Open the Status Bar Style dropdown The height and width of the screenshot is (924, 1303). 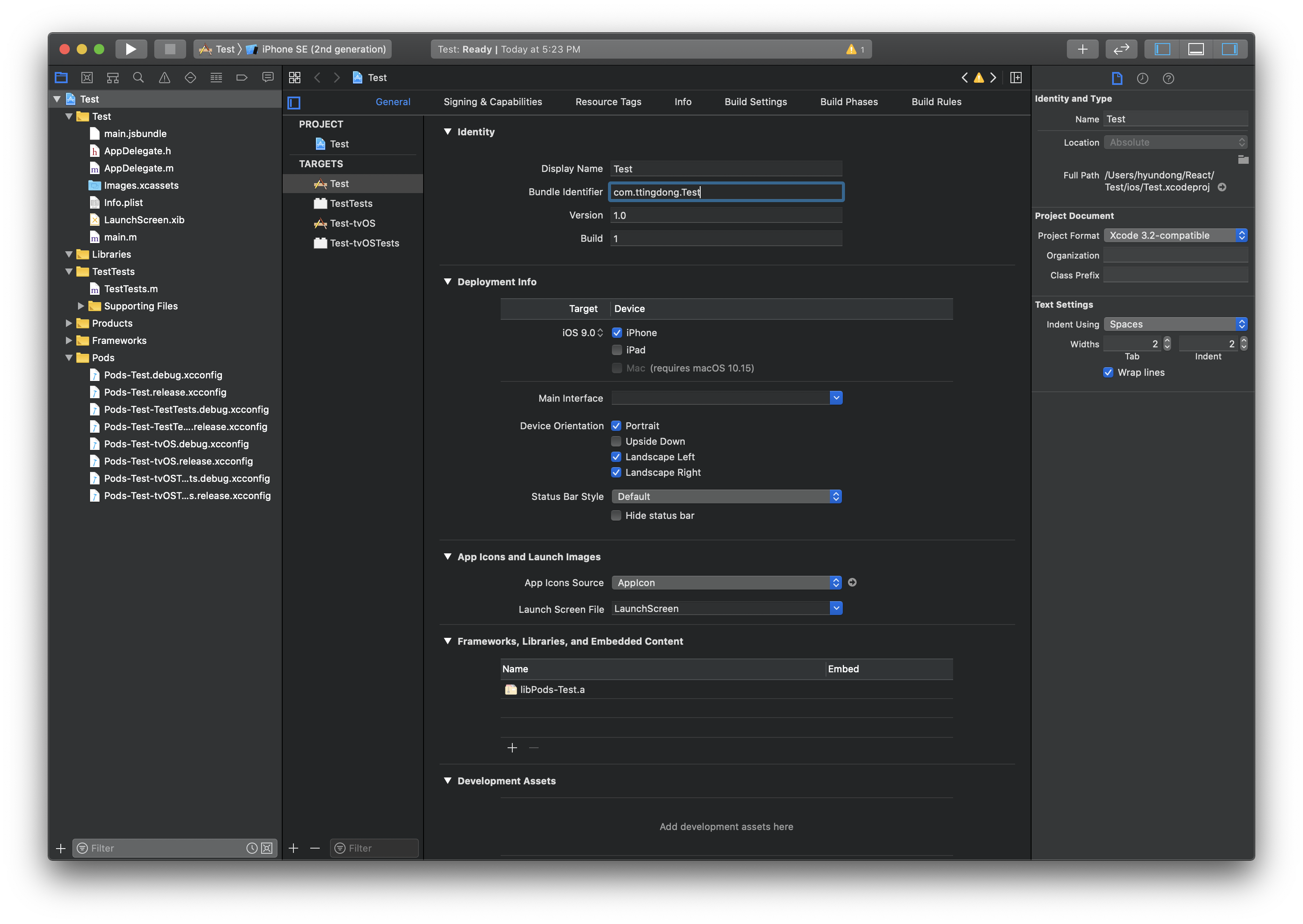[x=726, y=496]
